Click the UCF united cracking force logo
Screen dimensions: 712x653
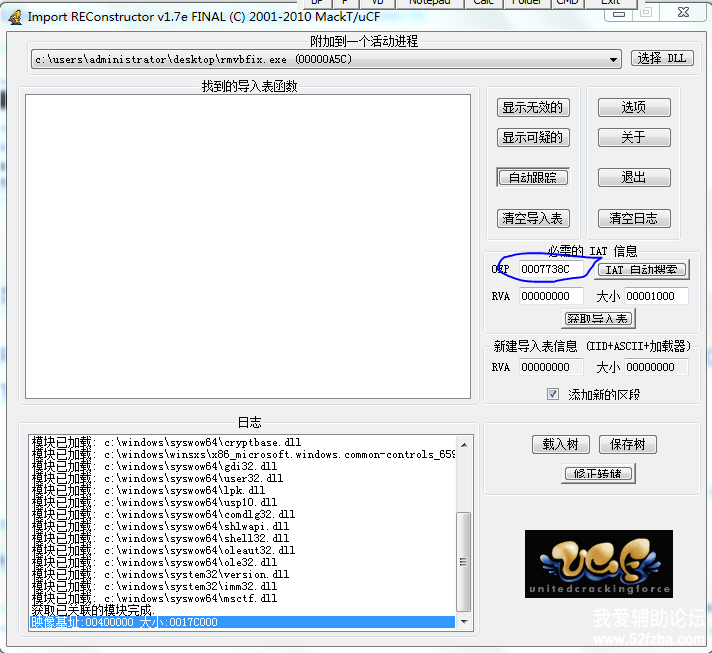[598, 563]
